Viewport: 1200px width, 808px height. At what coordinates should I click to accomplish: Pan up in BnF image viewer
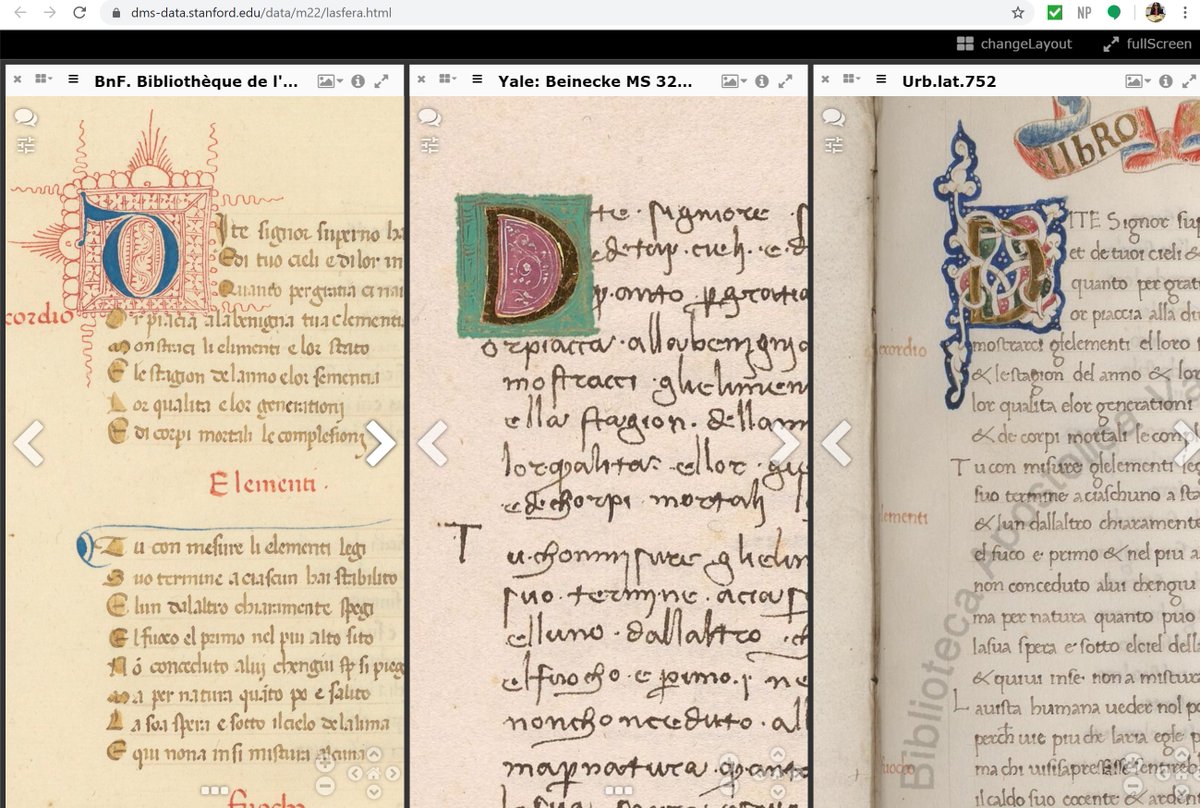click(373, 755)
